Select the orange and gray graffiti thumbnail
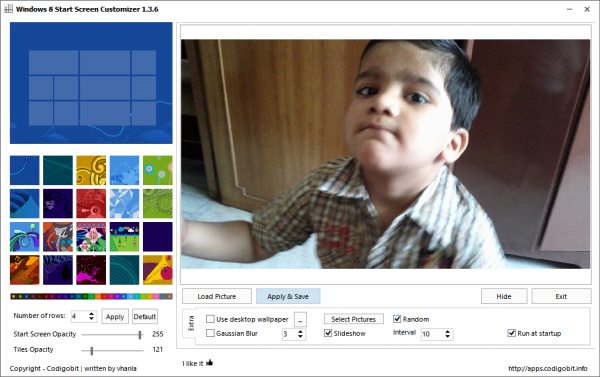The width and height of the screenshot is (600, 377). click(x=58, y=237)
